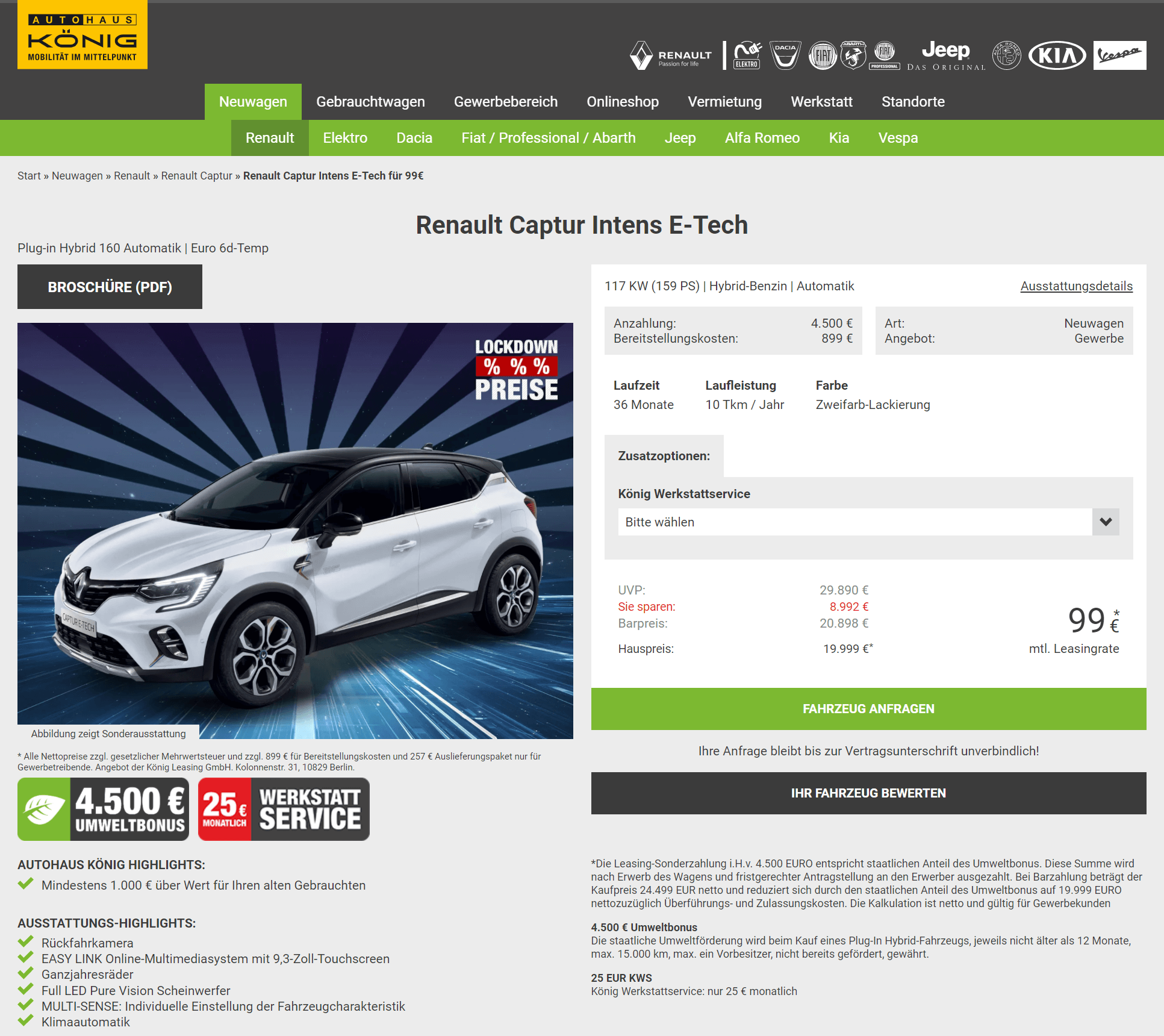1164x1036 pixels.
Task: Open the Vermietung menu item
Action: (724, 102)
